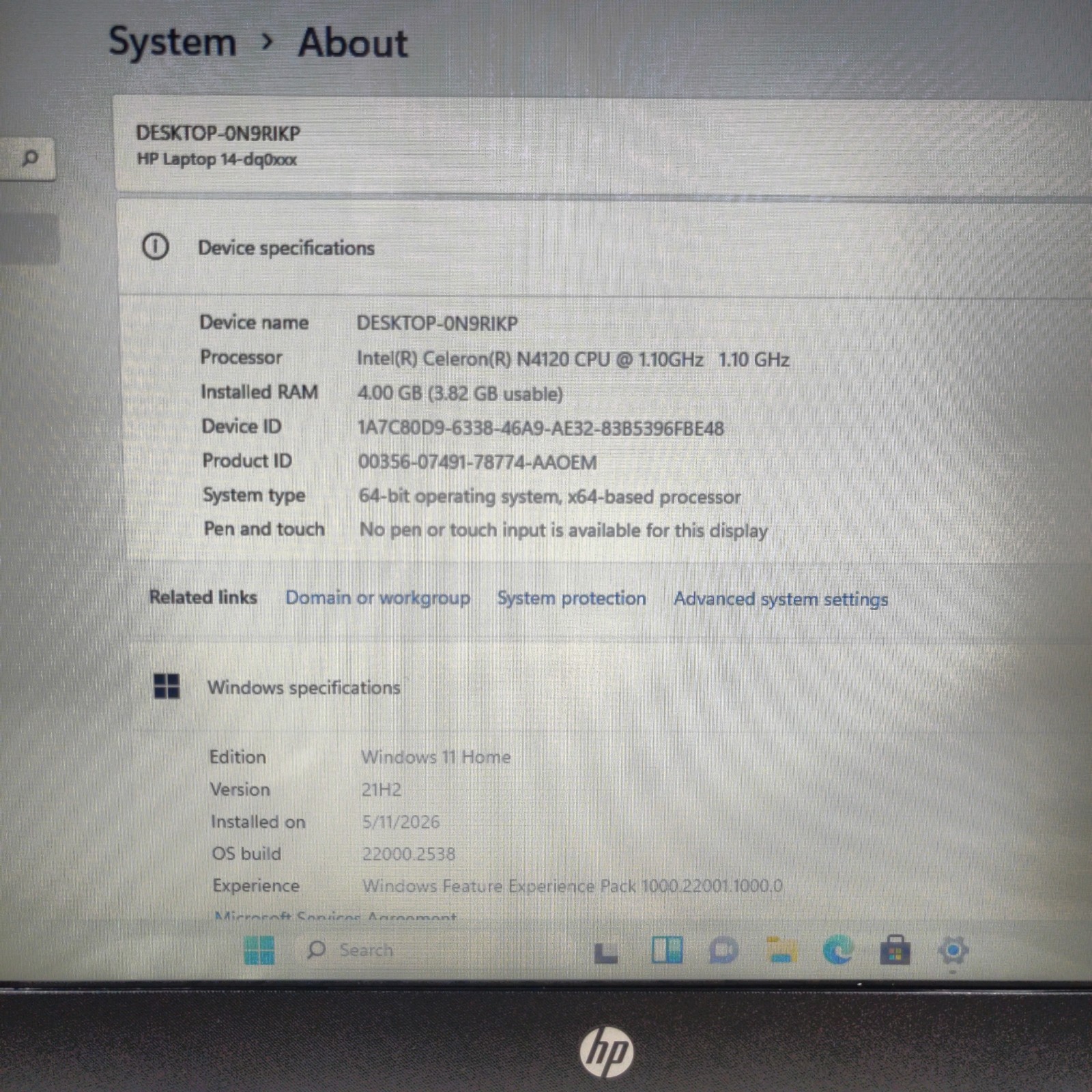Click the Windows specifications logo icon
This screenshot has height=1092, width=1092.
click(167, 686)
